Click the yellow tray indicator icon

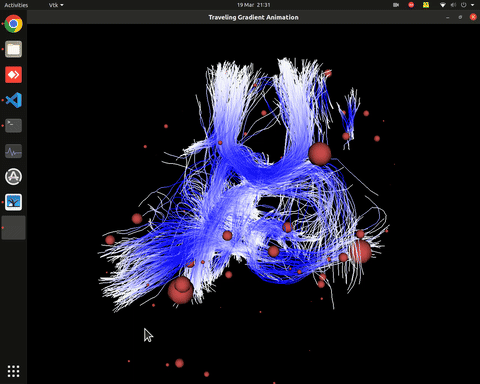click(426, 5)
